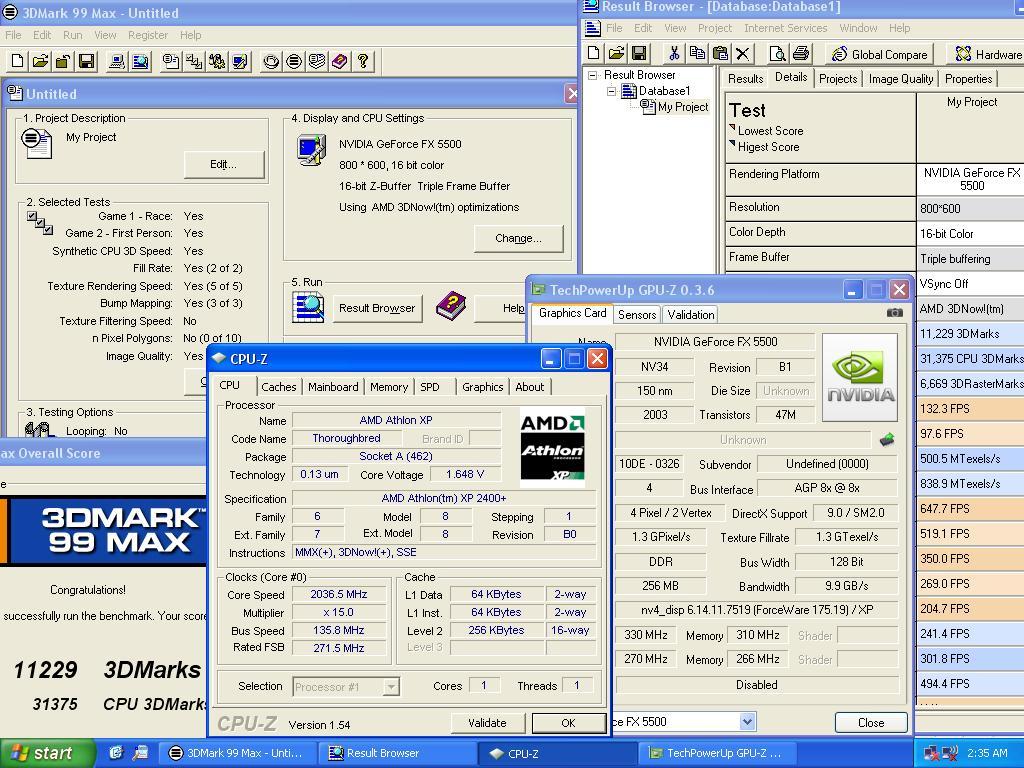1024x768 pixels.
Task: Click Paste clipboard icon in Result Browser toolbar
Action: 720,54
